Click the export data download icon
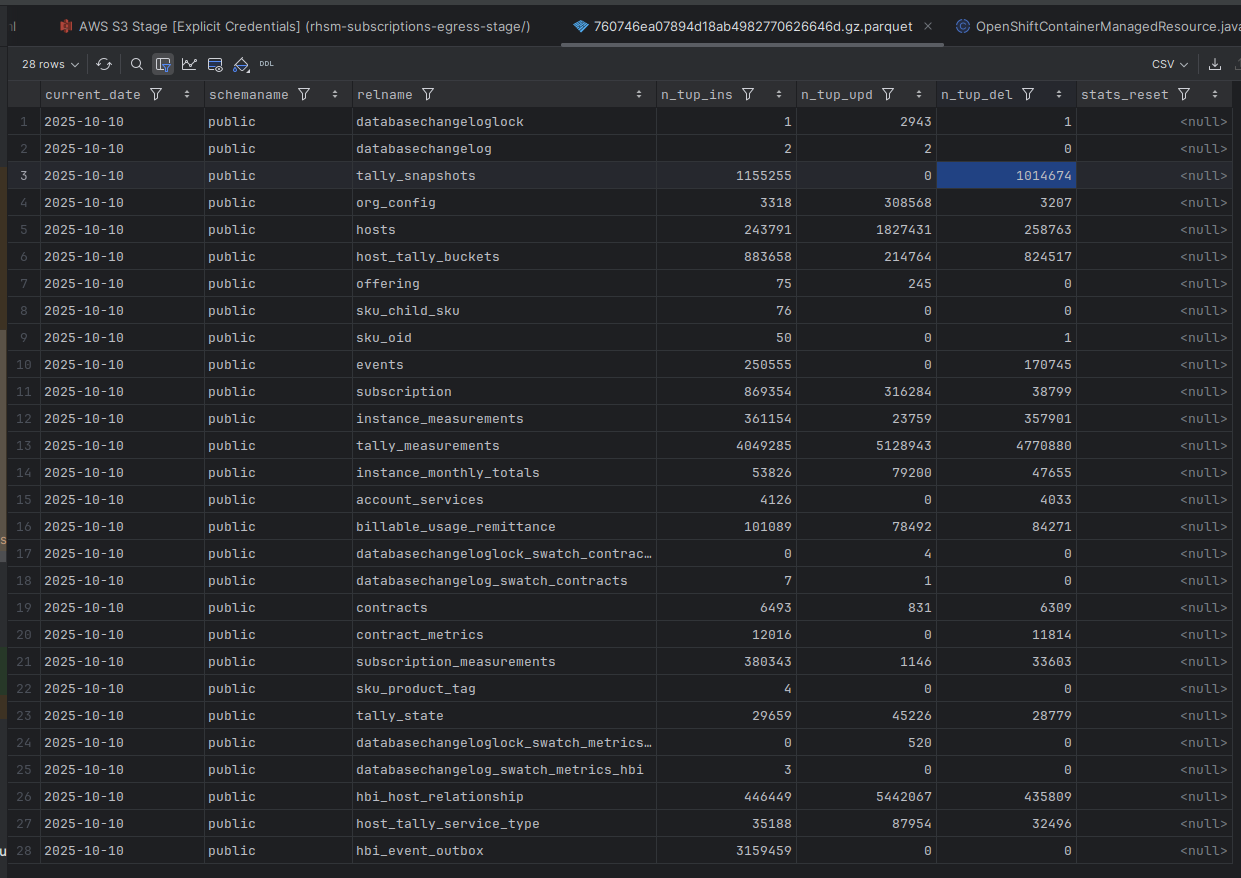Screen dimensions: 1241x878 click(1215, 64)
